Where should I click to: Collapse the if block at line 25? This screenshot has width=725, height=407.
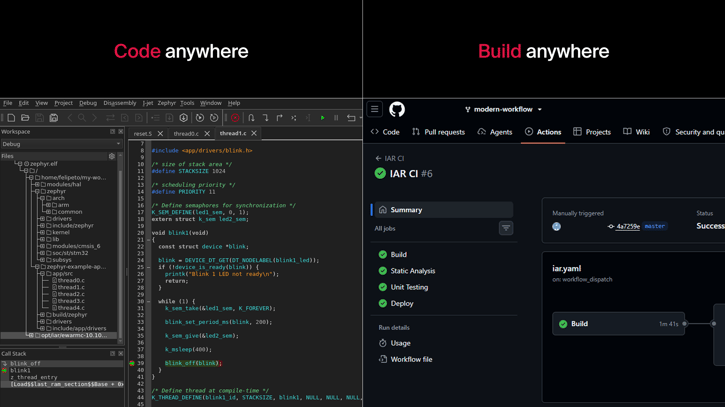(148, 267)
